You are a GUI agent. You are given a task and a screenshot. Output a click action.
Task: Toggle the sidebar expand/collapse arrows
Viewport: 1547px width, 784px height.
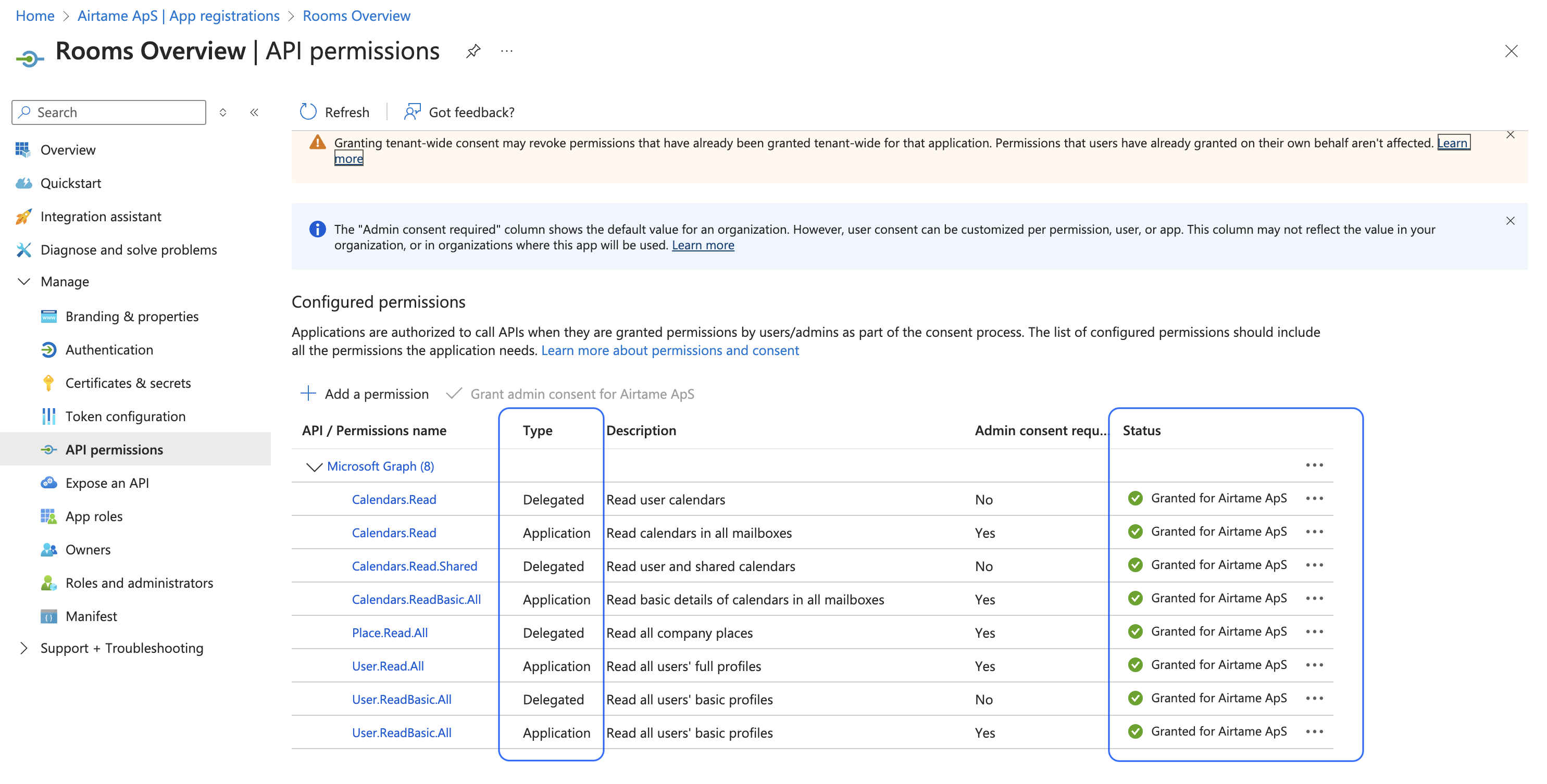click(x=223, y=112)
